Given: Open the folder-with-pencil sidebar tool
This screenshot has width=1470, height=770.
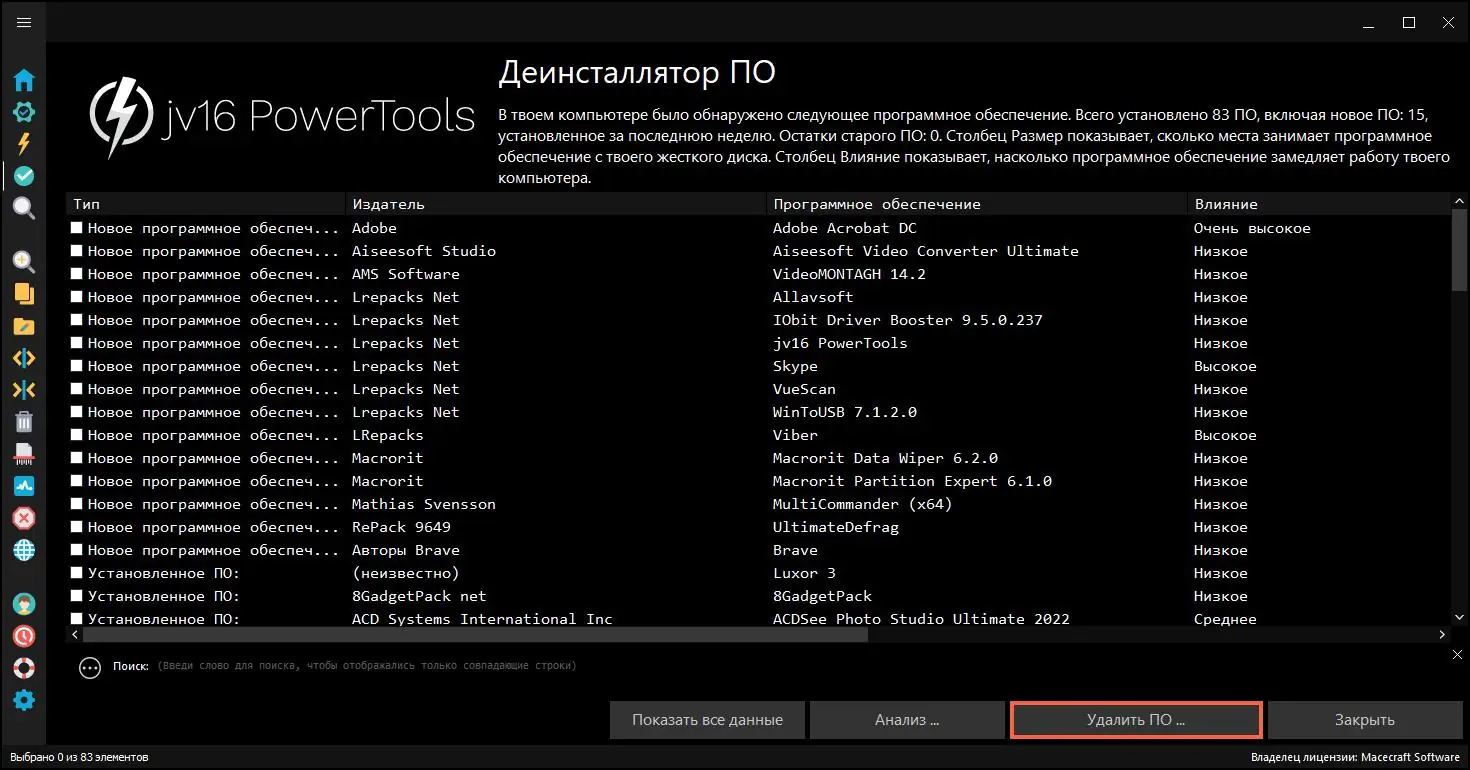Looking at the screenshot, I should click(x=24, y=326).
